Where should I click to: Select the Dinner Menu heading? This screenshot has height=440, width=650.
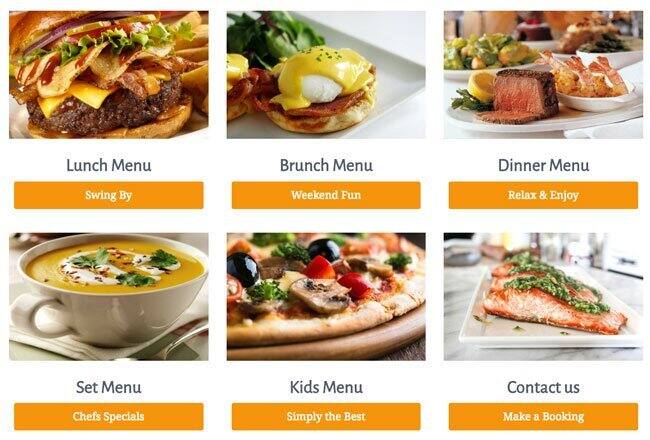[x=543, y=165]
